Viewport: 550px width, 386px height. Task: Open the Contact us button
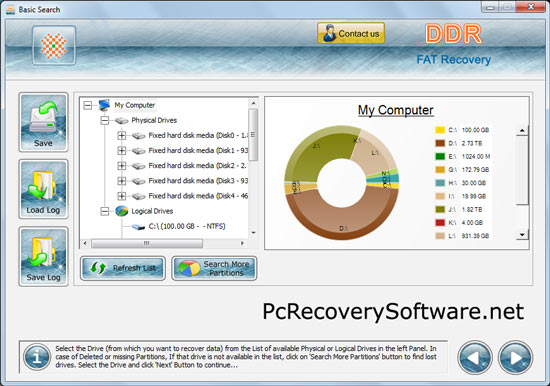coord(351,33)
